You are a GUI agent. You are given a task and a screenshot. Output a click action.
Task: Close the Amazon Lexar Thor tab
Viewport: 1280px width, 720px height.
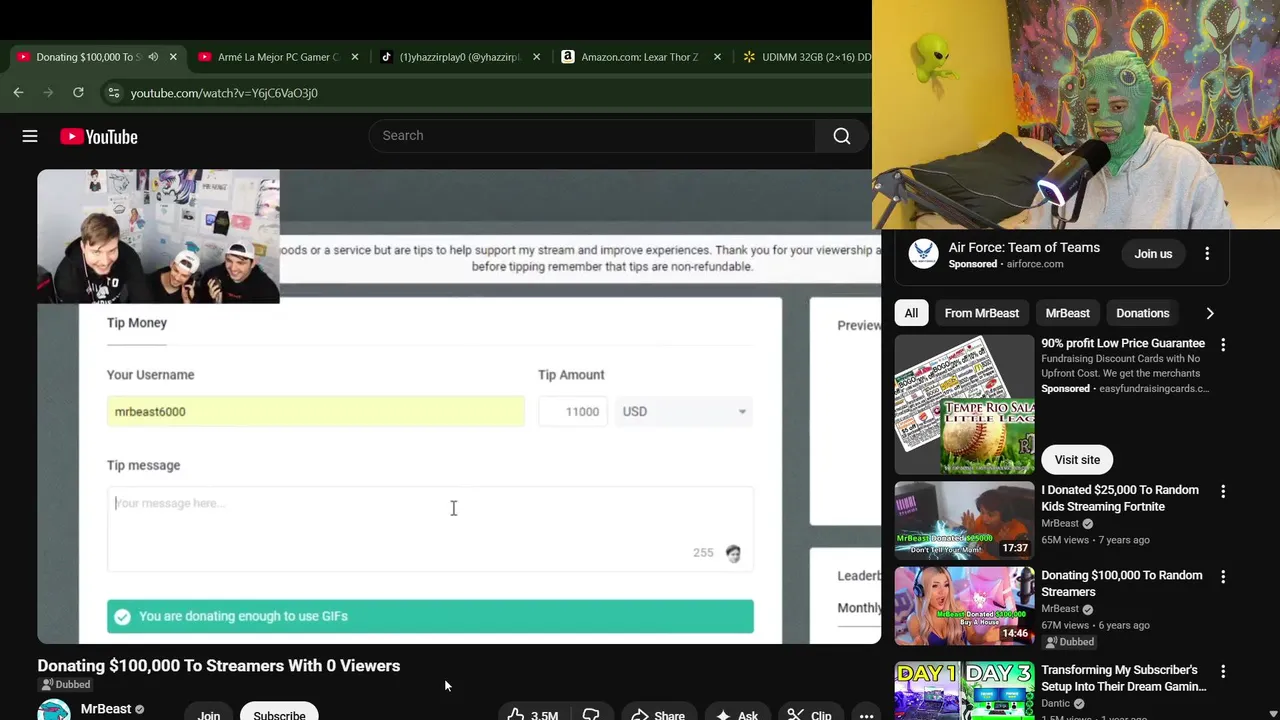click(x=717, y=57)
